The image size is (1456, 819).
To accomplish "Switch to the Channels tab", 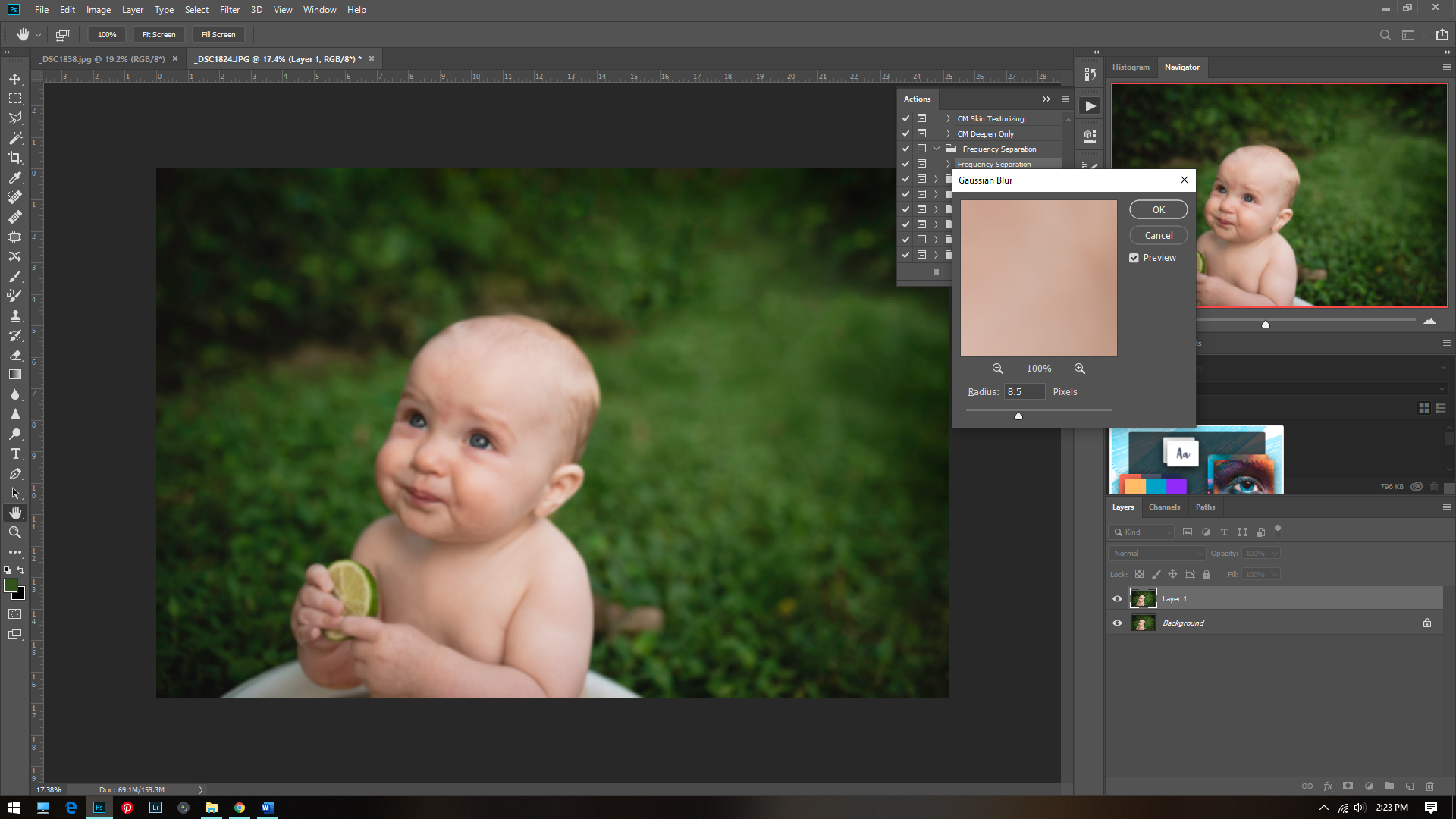I will click(x=1164, y=507).
